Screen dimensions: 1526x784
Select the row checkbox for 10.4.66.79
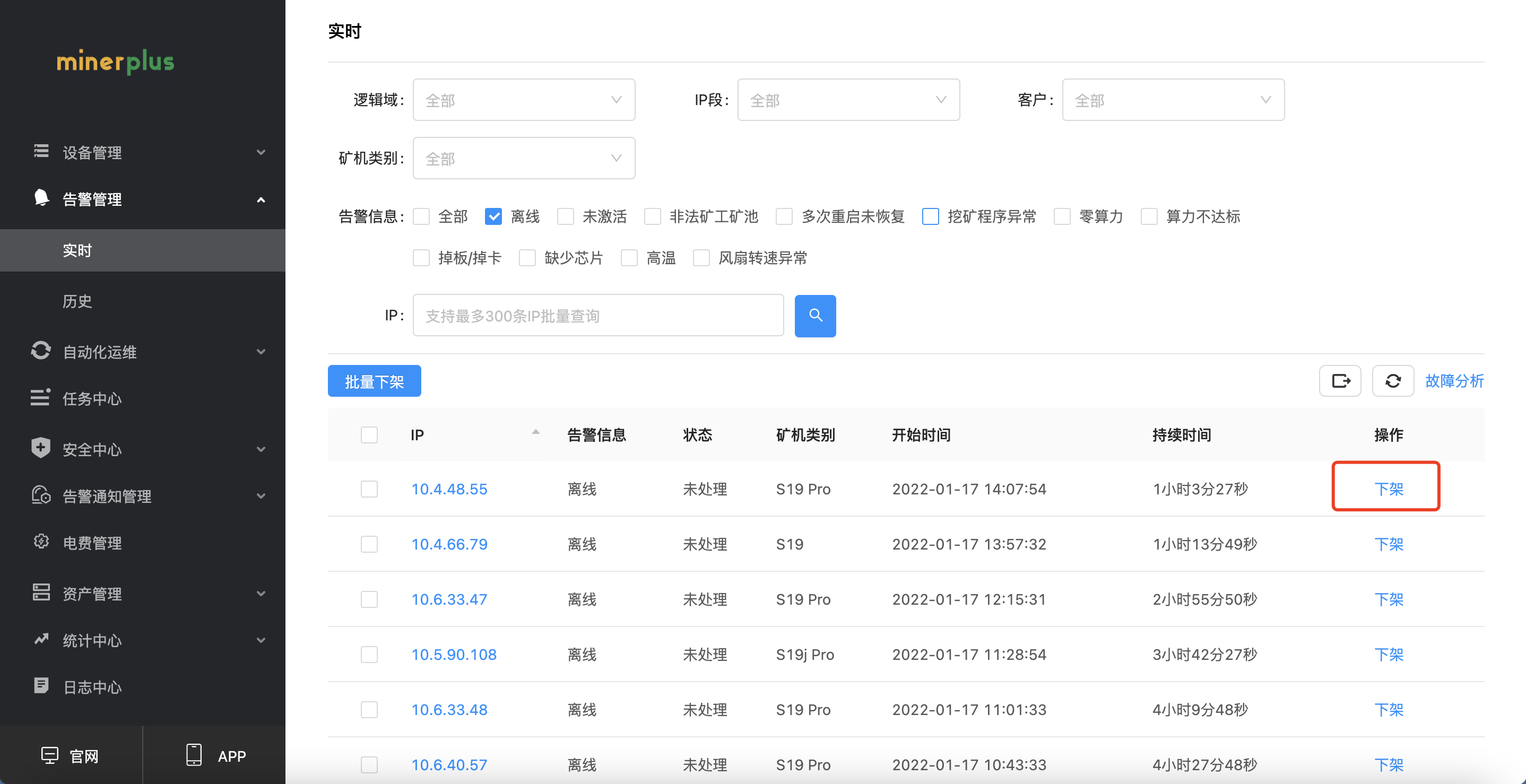pyautogui.click(x=369, y=544)
